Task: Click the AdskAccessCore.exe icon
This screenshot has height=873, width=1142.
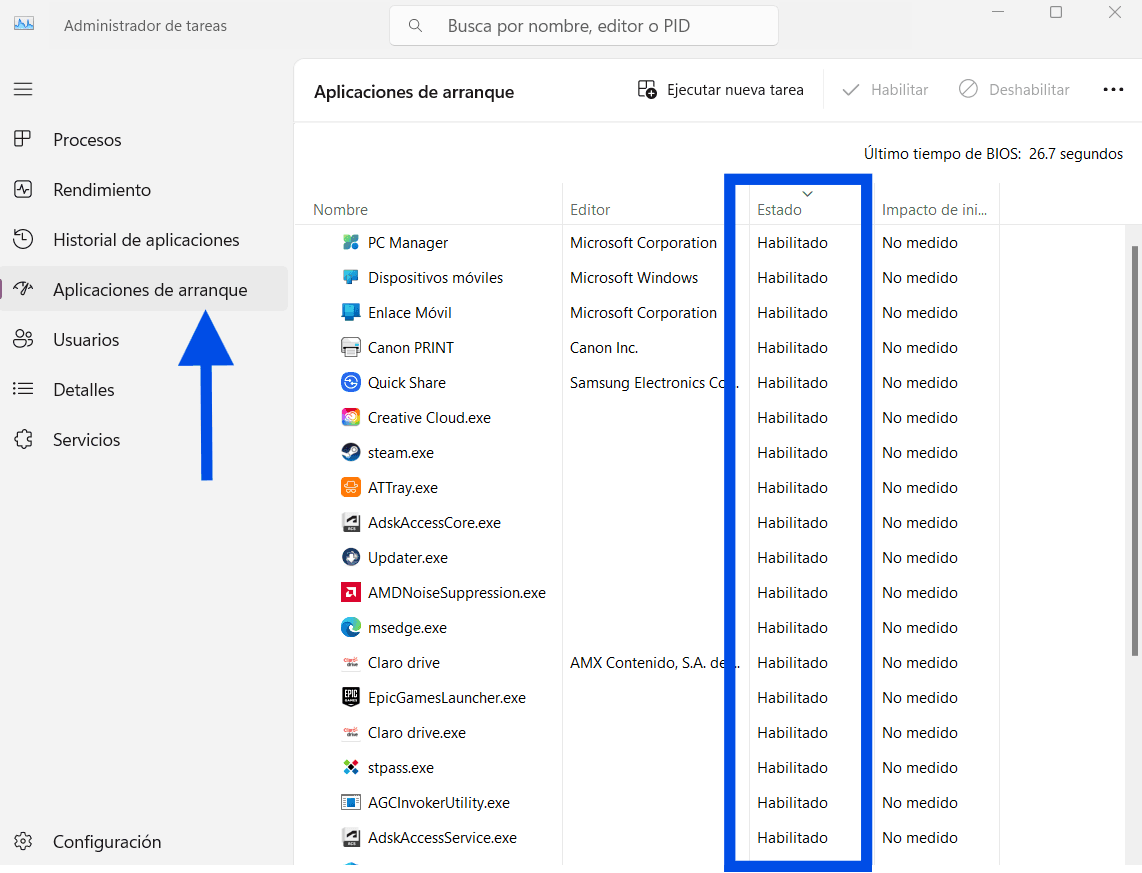Action: 351,522
